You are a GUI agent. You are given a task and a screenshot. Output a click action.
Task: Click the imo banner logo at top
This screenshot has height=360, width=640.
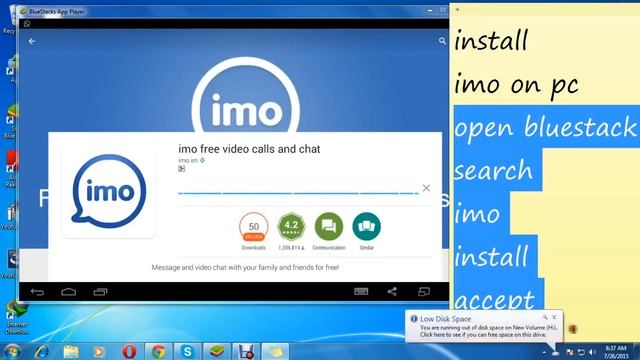point(246,96)
